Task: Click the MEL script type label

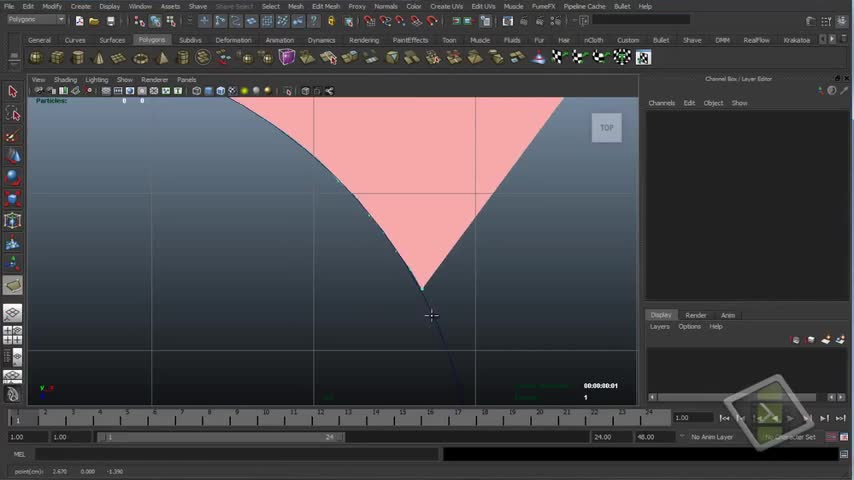Action: tap(20, 454)
